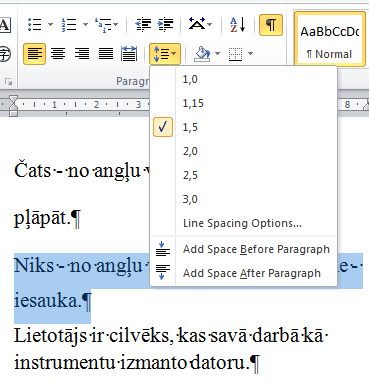The width and height of the screenshot is (369, 383).
Task: Click the Asian Layout icon
Action: 197,24
